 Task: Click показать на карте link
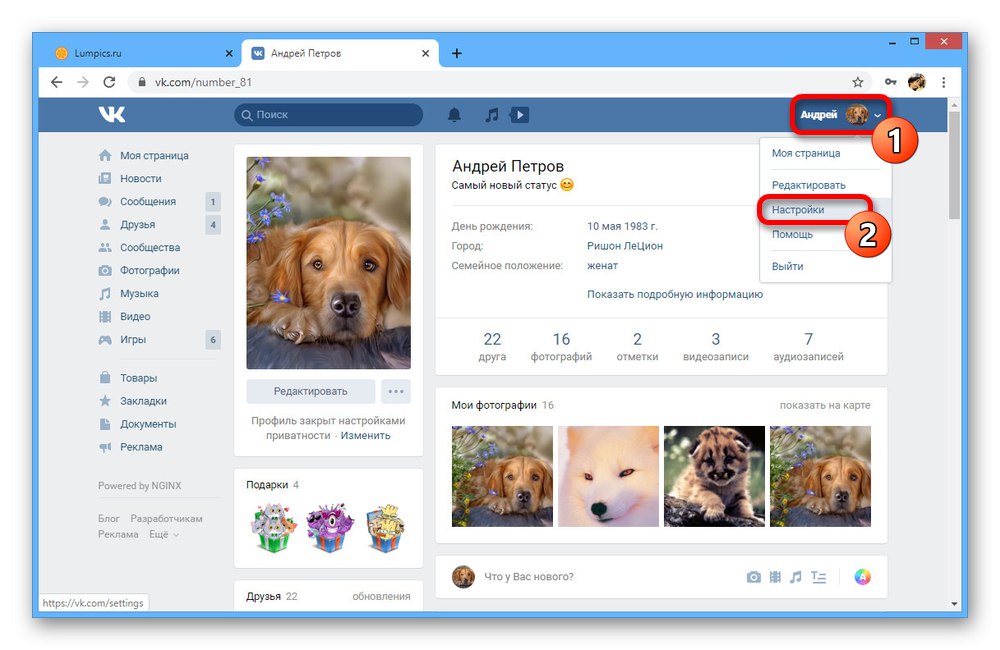[825, 405]
